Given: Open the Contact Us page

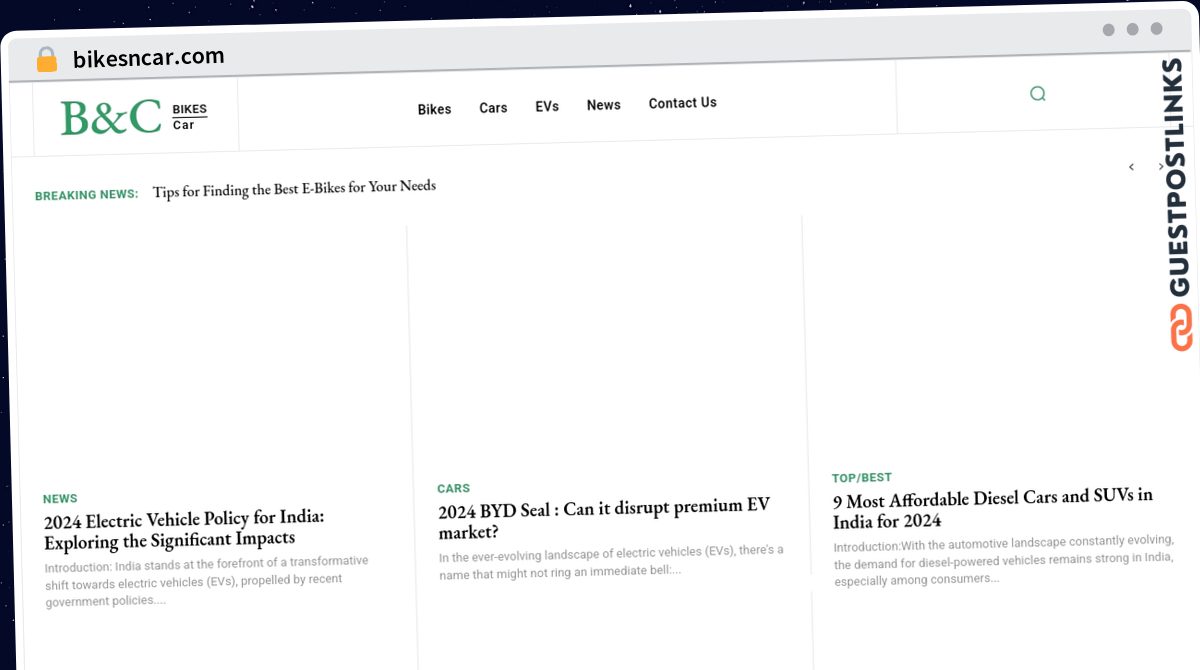Looking at the screenshot, I should [682, 103].
